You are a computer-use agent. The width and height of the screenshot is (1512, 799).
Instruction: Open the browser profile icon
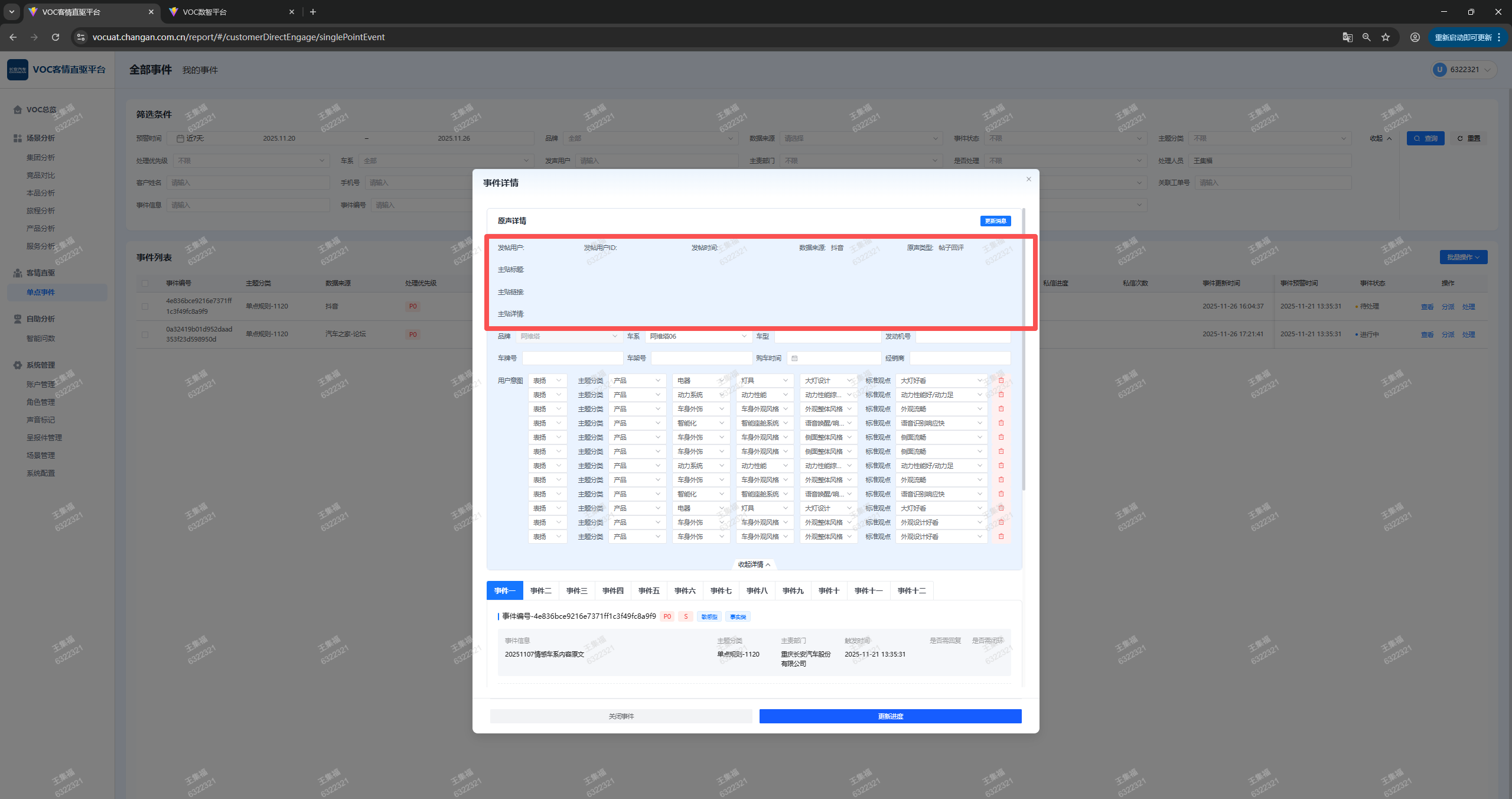(x=1415, y=37)
